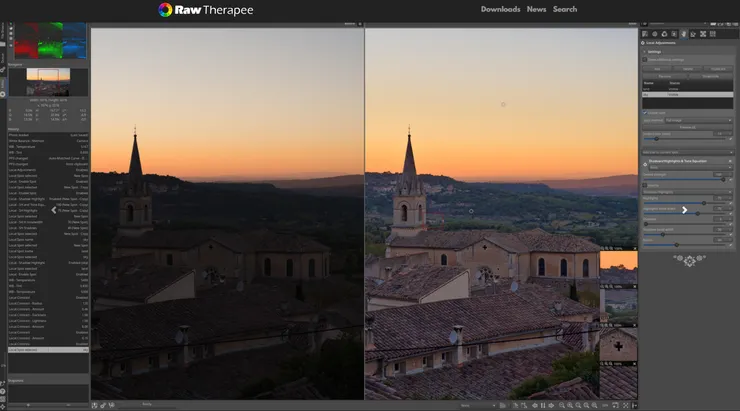Click the last icon at bottom toolbar's right end
The width and height of the screenshot is (740, 411).
click(634, 405)
